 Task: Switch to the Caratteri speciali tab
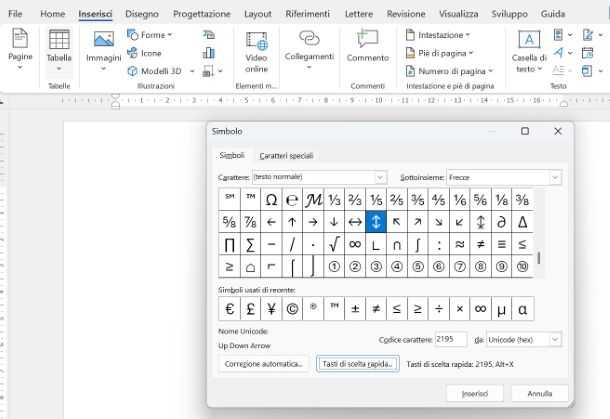(x=286, y=156)
